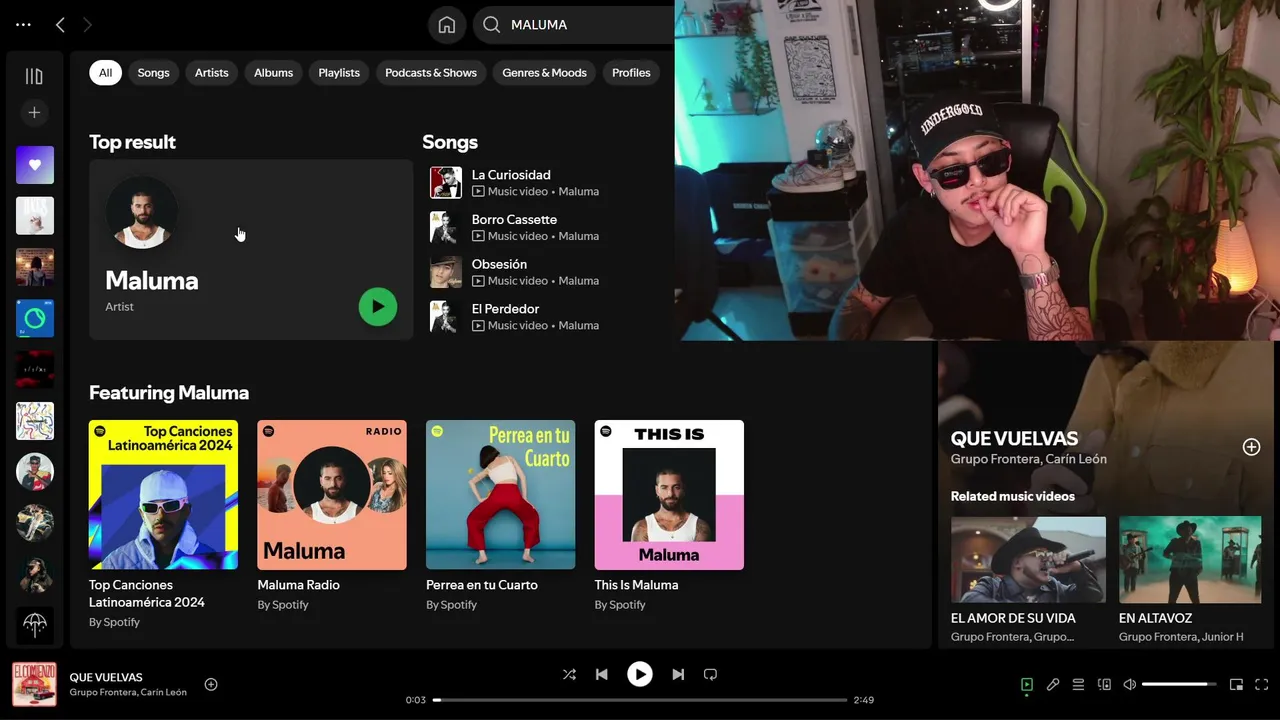The image size is (1280, 720).
Task: Click Obsesión album art thumbnail
Action: [446, 272]
